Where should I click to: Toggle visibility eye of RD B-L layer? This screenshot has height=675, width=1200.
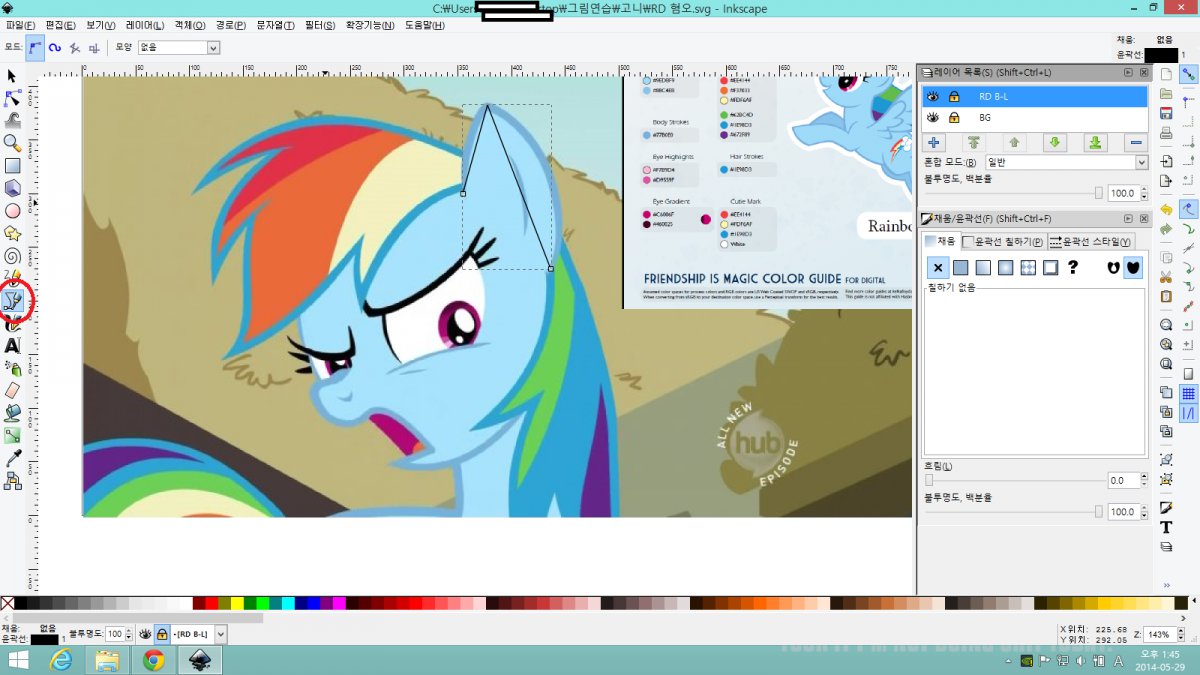(933, 96)
